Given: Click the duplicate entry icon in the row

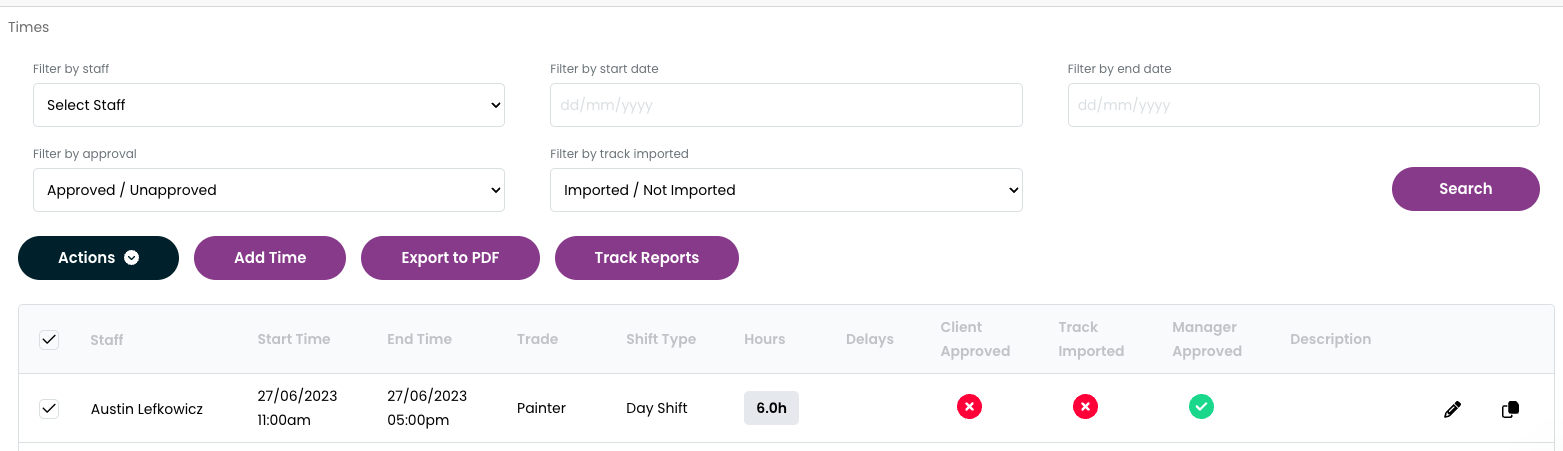Looking at the screenshot, I should click(1510, 409).
